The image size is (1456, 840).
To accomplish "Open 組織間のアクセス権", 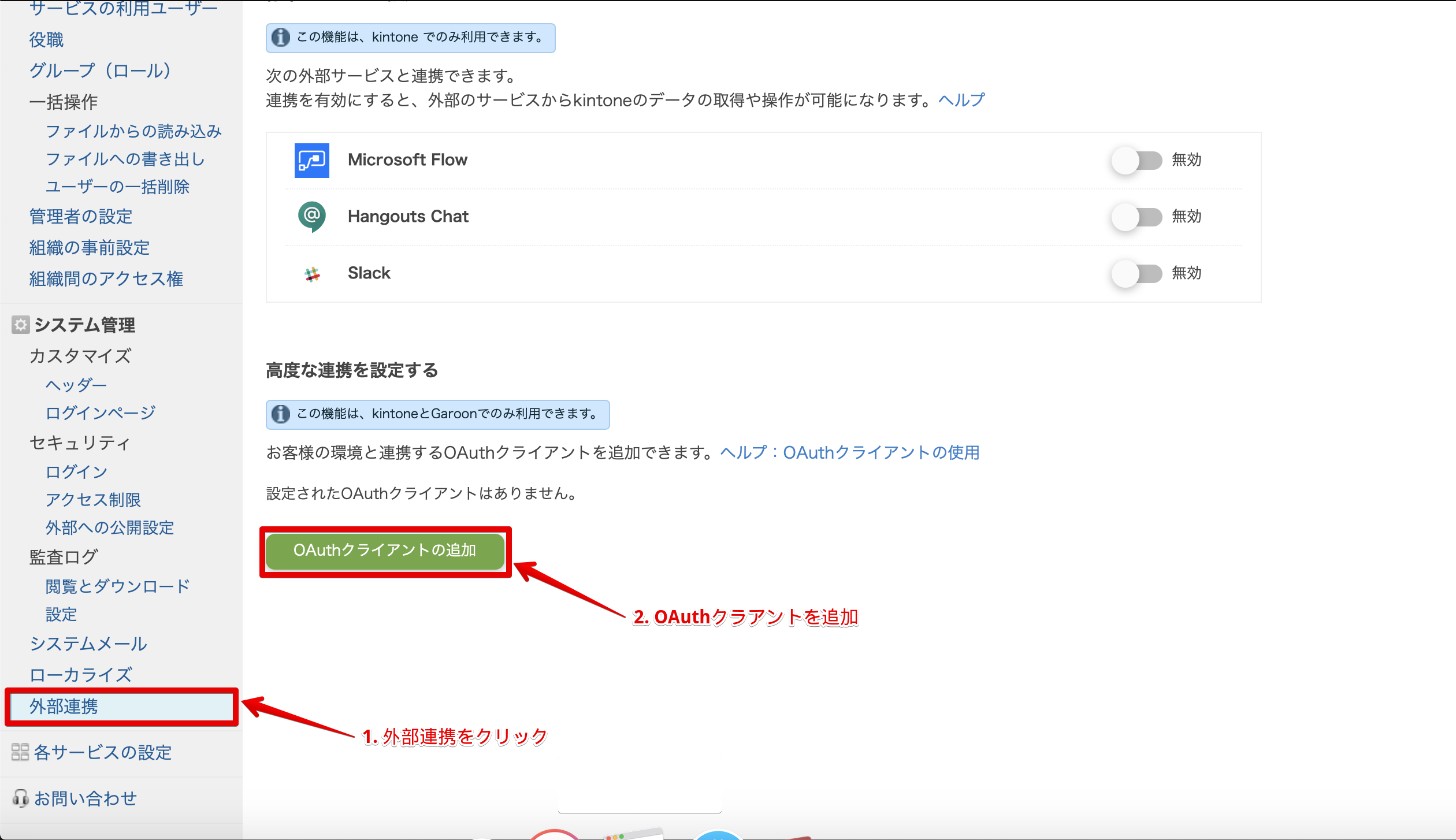I will (106, 279).
